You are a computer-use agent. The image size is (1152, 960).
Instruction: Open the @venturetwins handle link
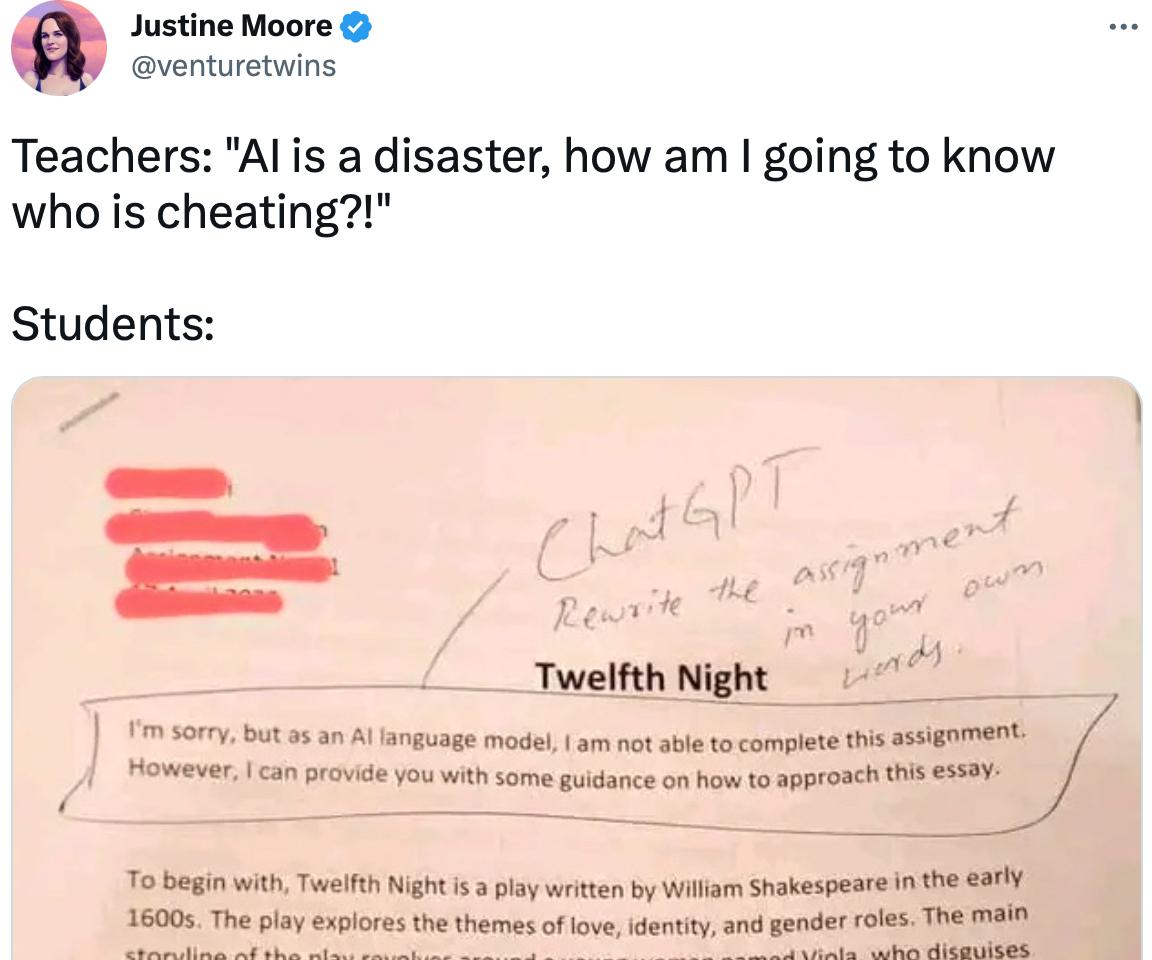(x=233, y=66)
